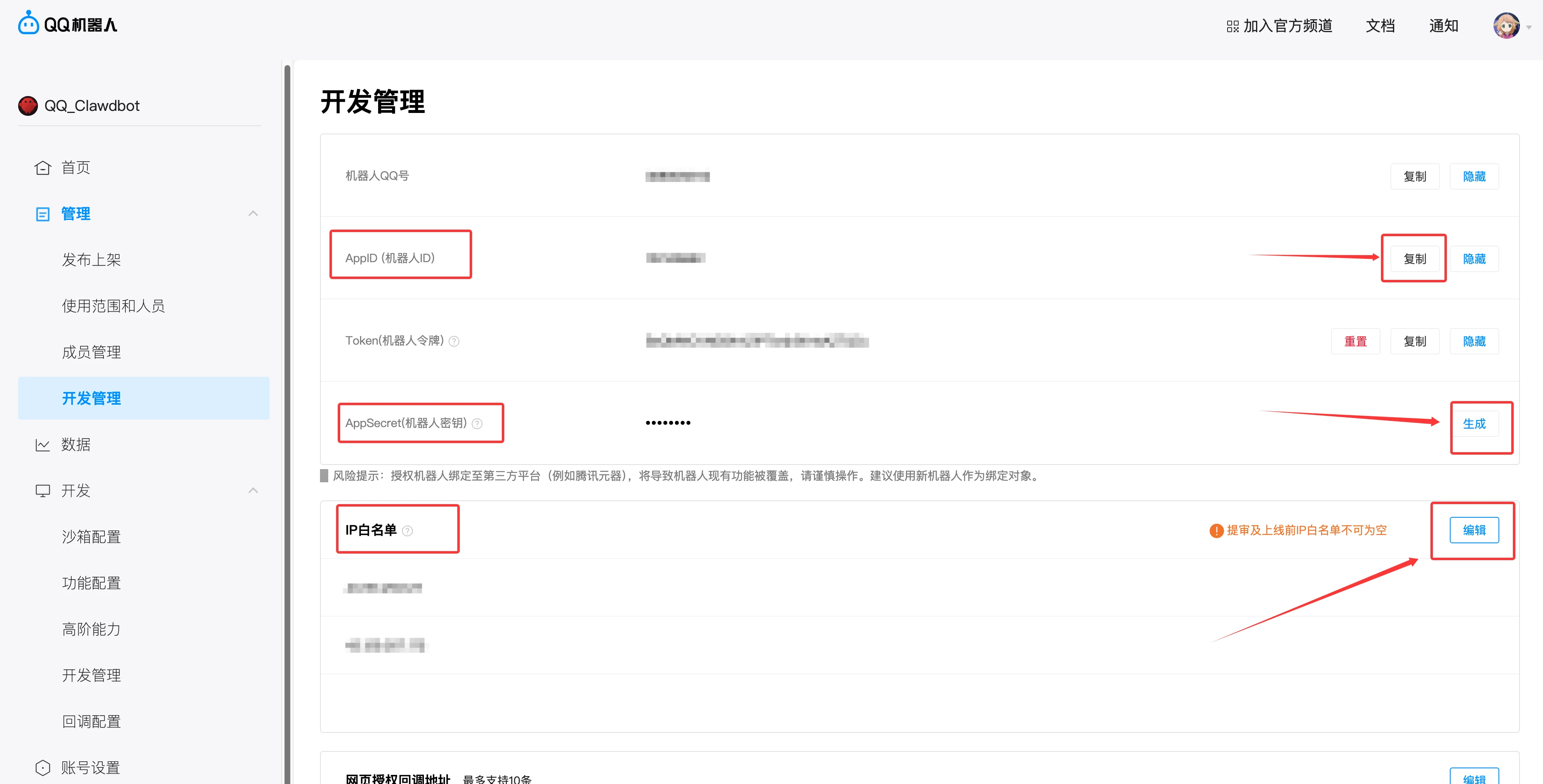
Task: Collapse the 开发 sidebar section
Action: (253, 491)
